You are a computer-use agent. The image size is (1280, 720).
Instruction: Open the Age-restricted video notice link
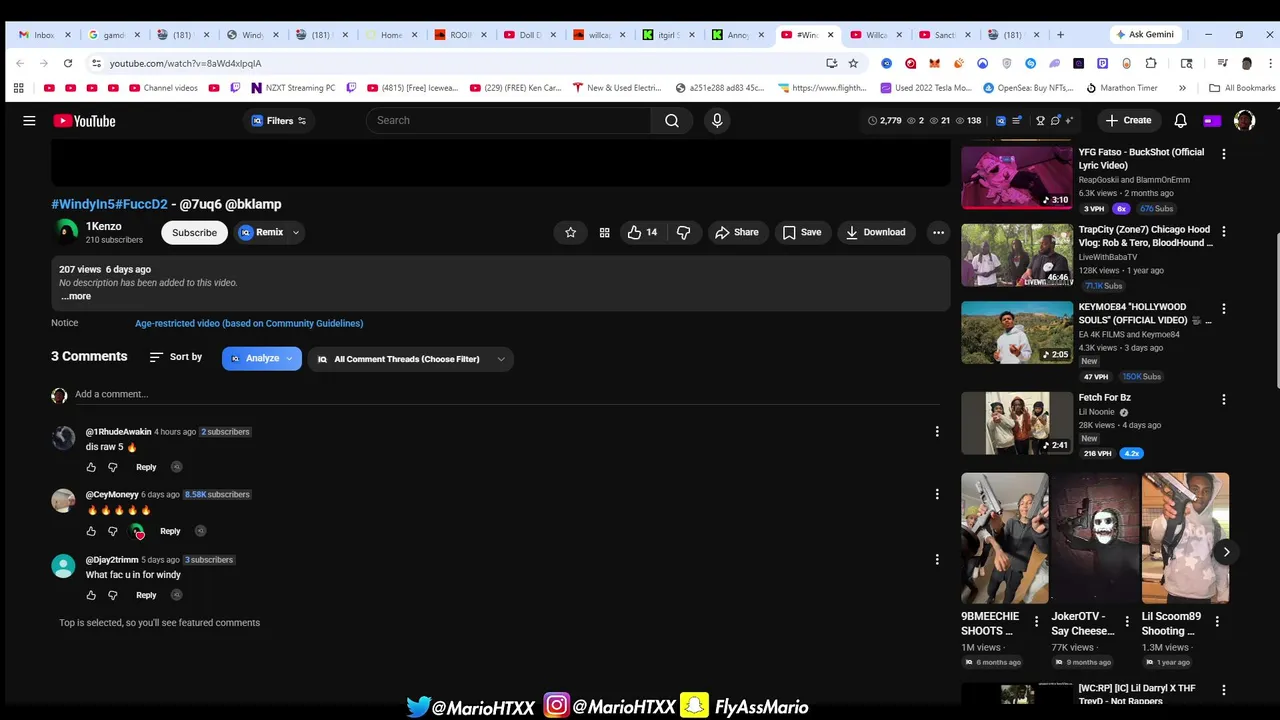pyautogui.click(x=249, y=323)
